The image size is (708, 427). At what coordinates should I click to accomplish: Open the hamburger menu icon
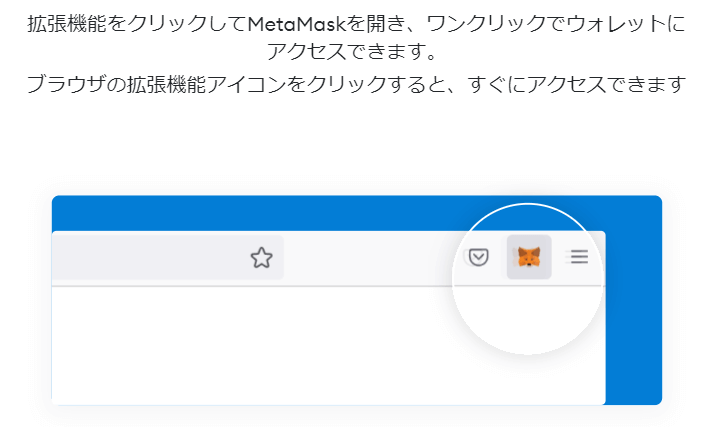[x=579, y=258]
